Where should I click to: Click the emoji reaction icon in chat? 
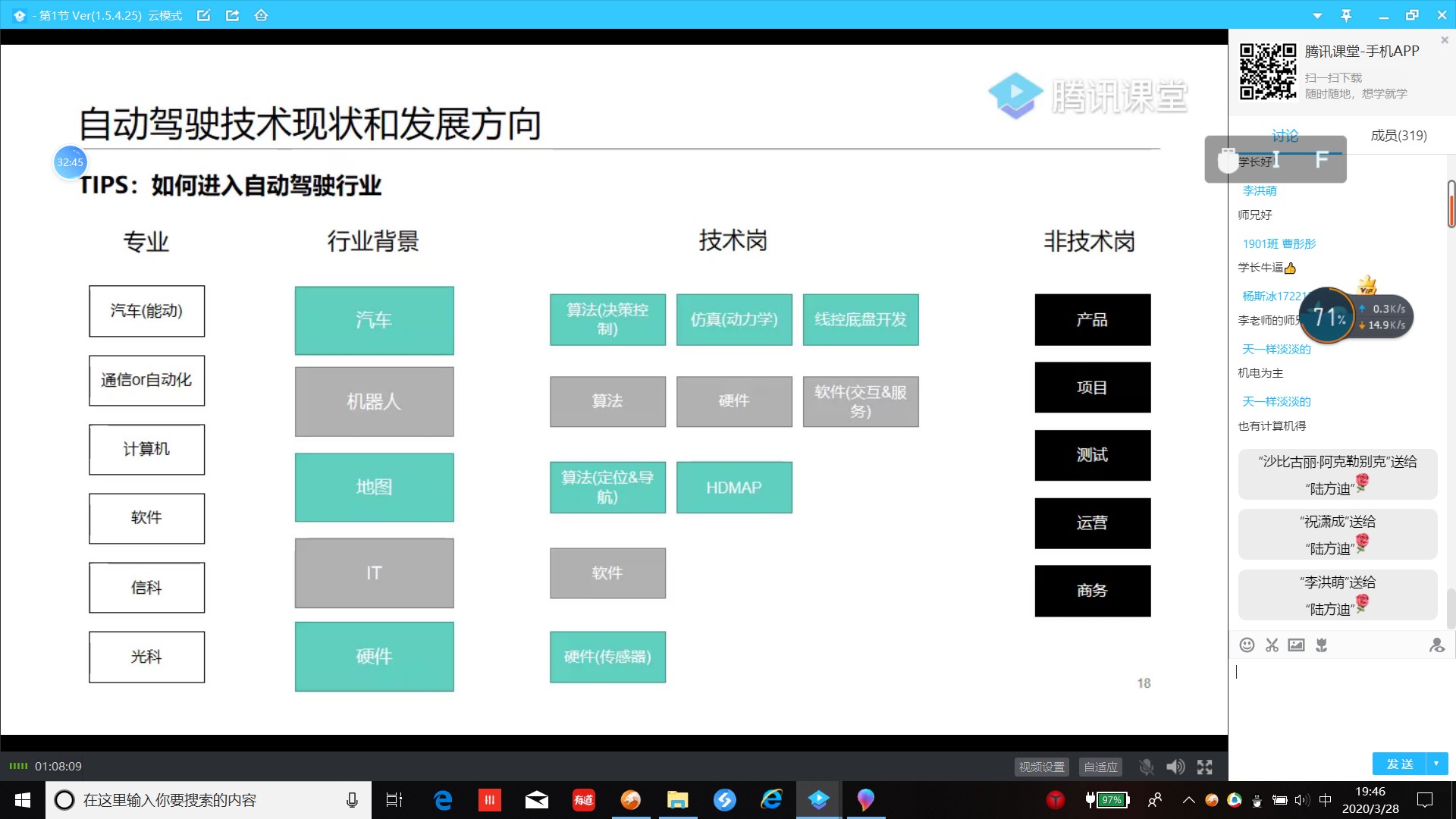pyautogui.click(x=1248, y=645)
